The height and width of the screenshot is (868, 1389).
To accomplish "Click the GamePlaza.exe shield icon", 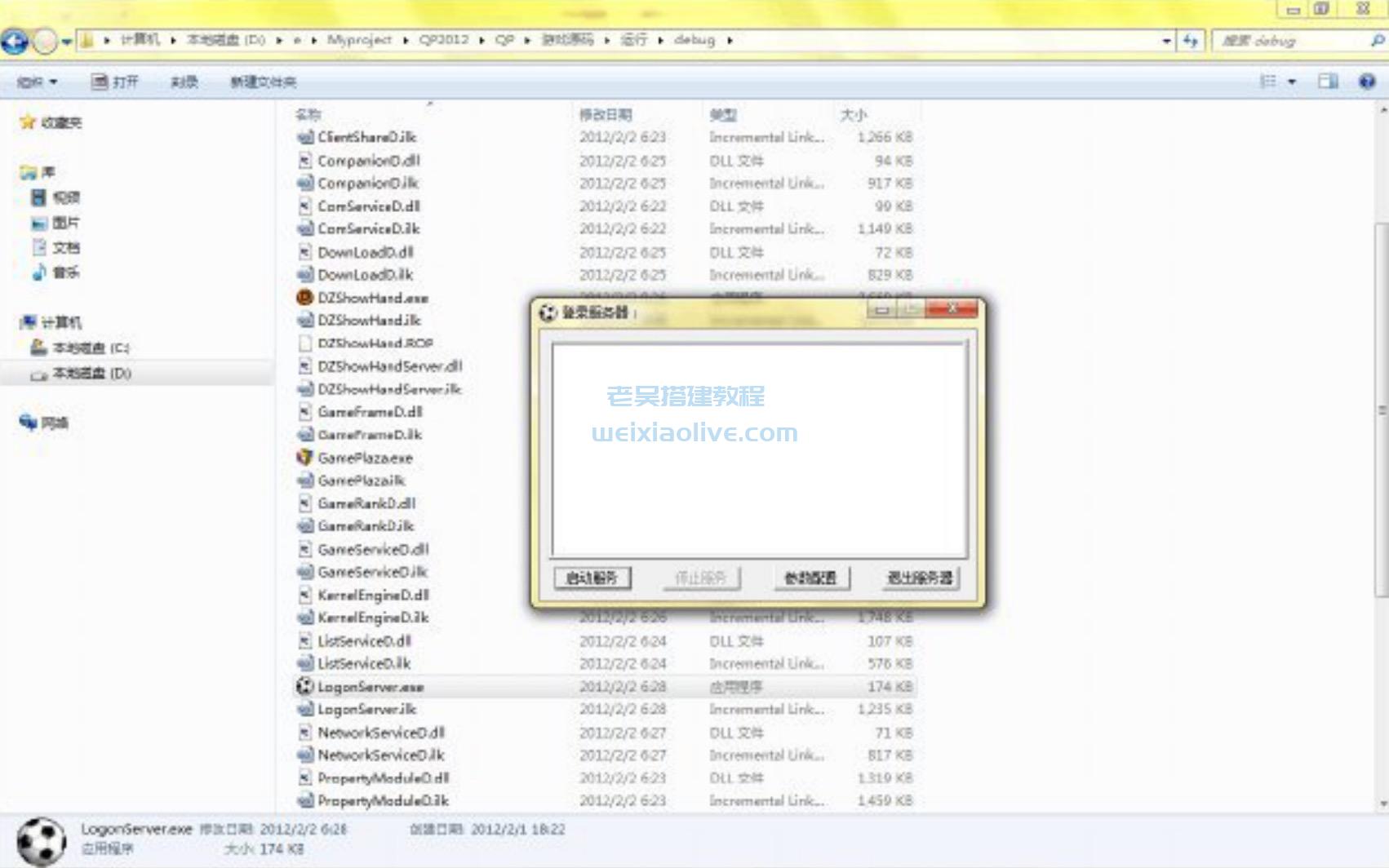I will [x=304, y=458].
